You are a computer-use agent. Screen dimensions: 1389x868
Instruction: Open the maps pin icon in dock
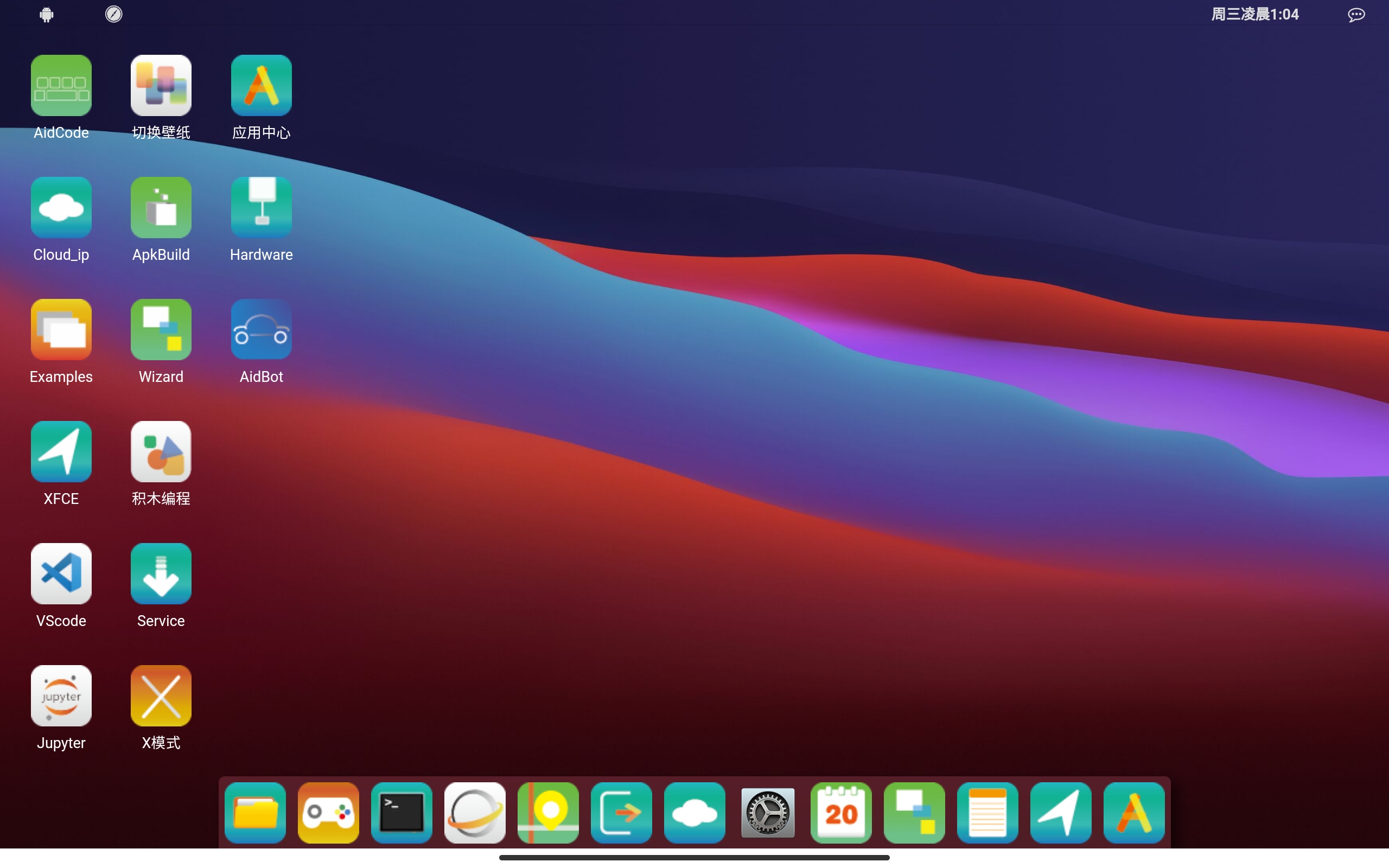click(x=548, y=813)
